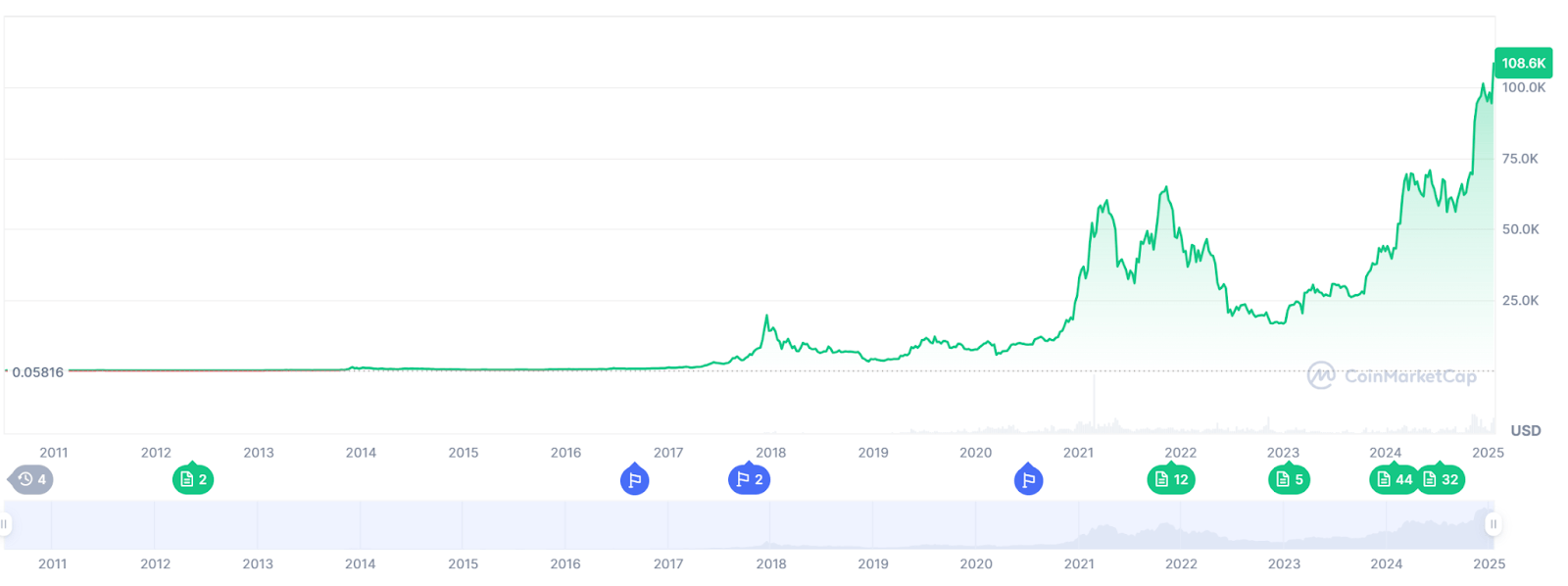This screenshot has width=1568, height=586.
Task: Open the green news marker labeled 2
Action: pos(193,479)
